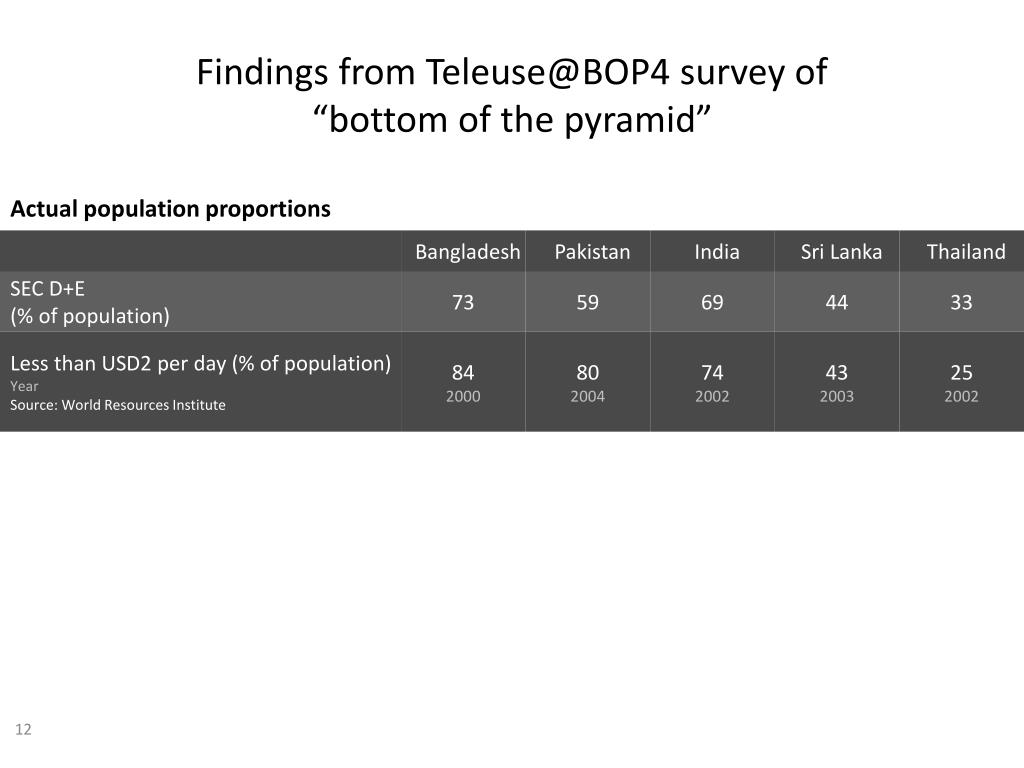Click the Thailand column header

[965, 252]
